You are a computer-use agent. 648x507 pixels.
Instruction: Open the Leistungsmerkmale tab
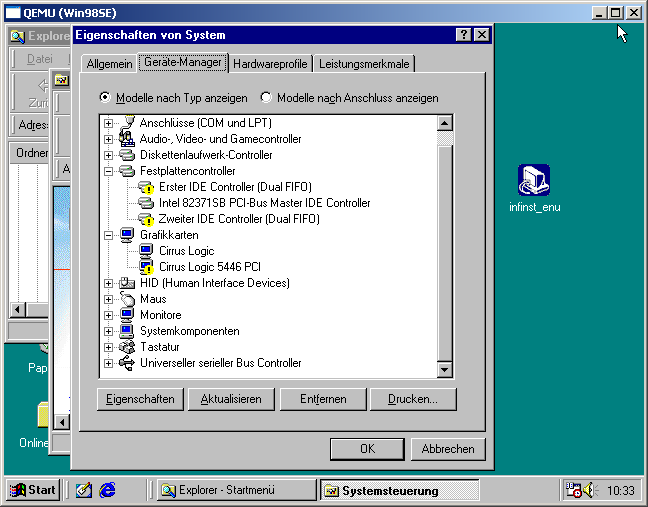364,64
